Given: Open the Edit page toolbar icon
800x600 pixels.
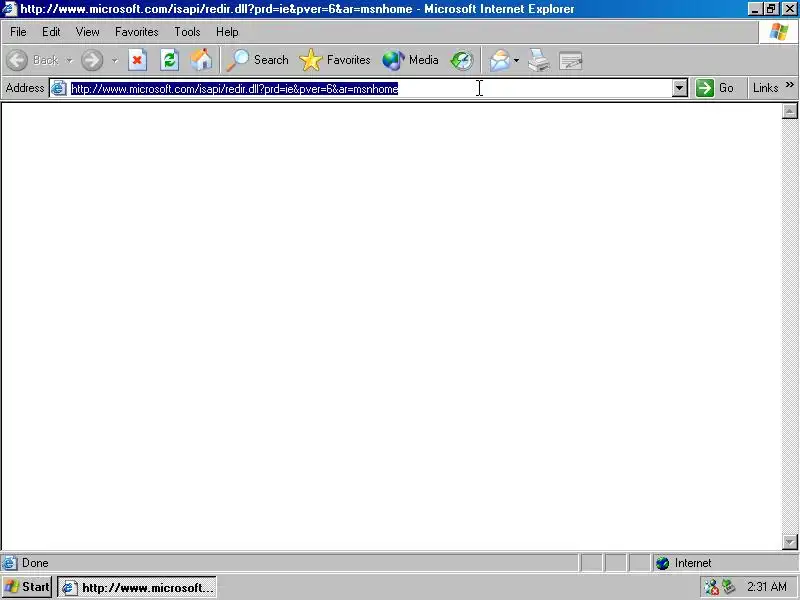Looking at the screenshot, I should pos(570,60).
